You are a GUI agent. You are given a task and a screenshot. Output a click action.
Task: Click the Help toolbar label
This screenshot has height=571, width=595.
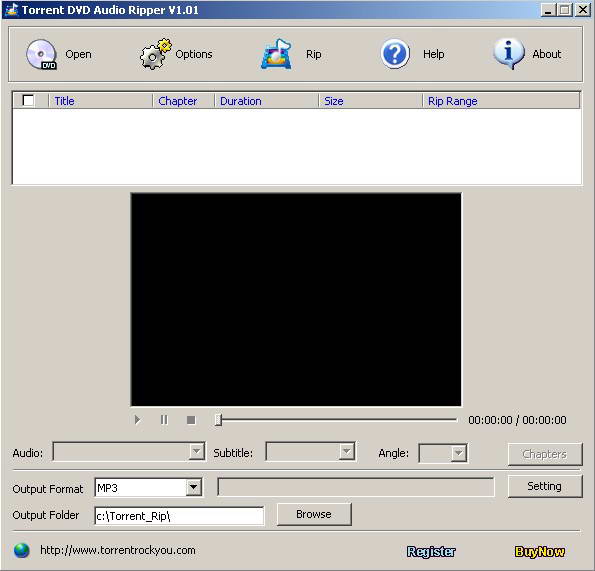(433, 54)
